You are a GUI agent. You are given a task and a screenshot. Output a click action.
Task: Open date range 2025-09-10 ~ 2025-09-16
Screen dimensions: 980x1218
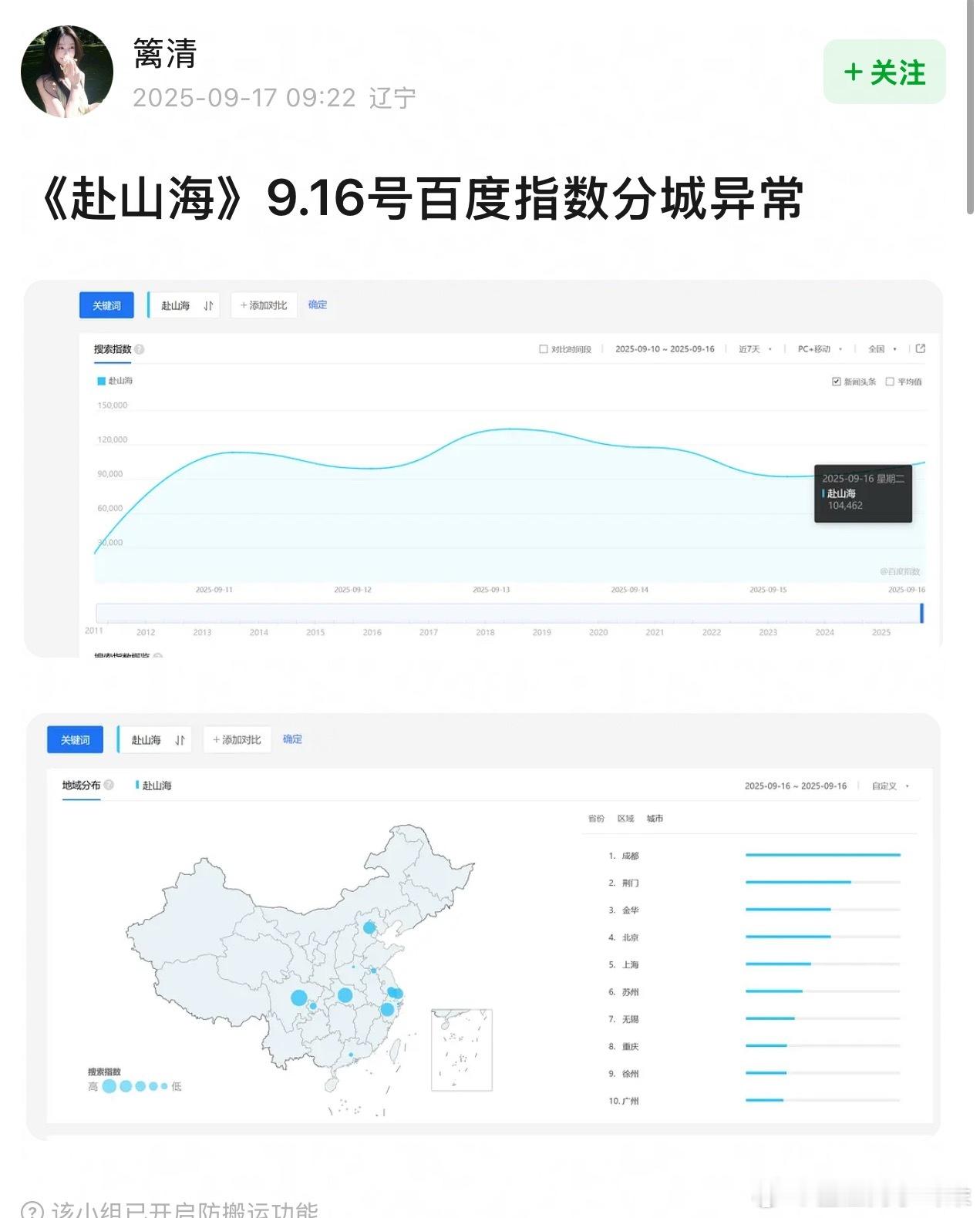click(x=665, y=349)
